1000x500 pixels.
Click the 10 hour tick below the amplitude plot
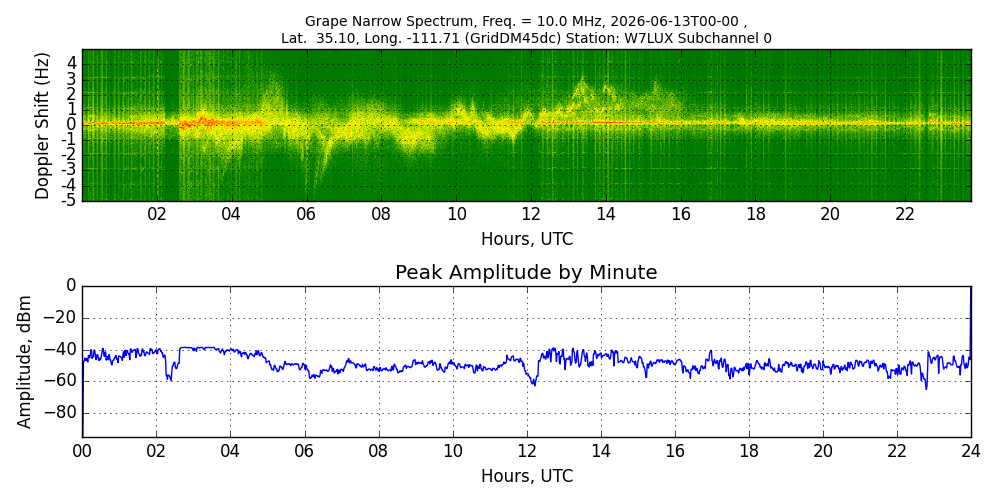453,451
